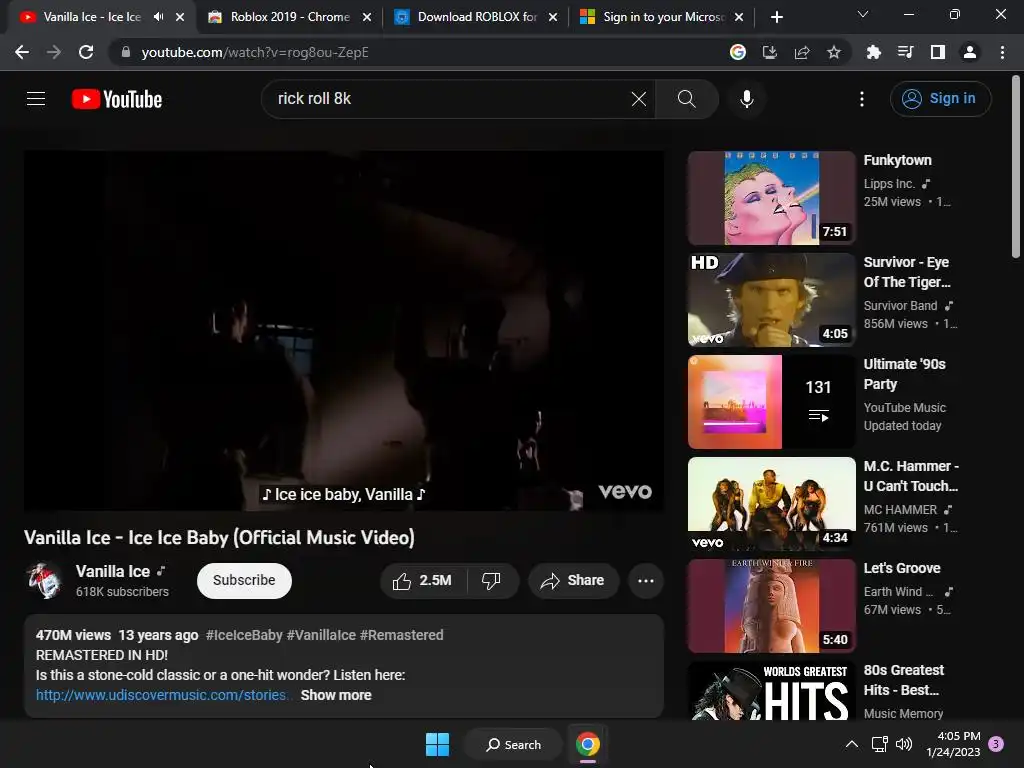
Task: Open Vanilla Ice channel avatar
Action: click(44, 580)
